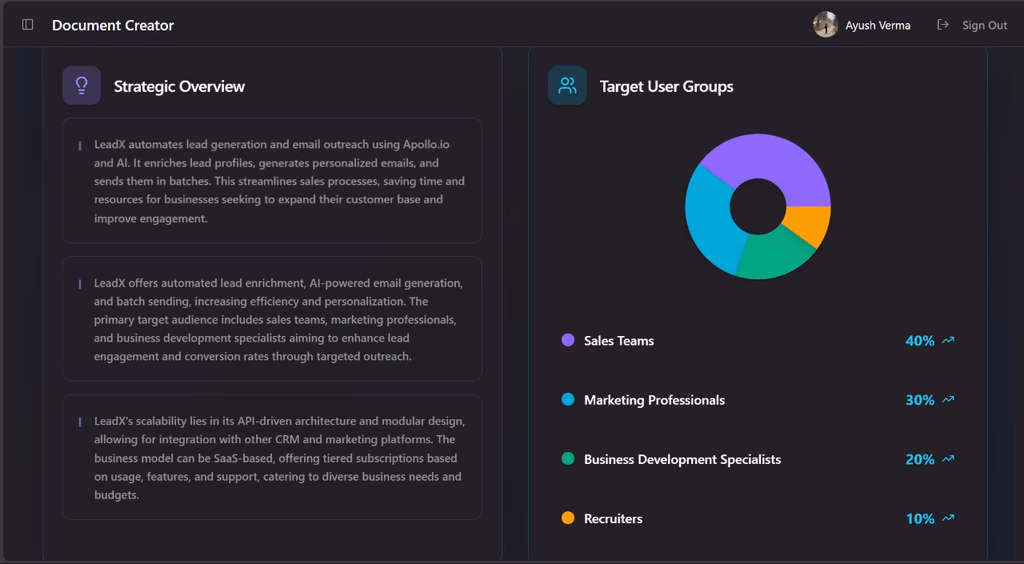Click the trend arrow next to 30%
Screen dimensions: 1024x564
point(948,400)
